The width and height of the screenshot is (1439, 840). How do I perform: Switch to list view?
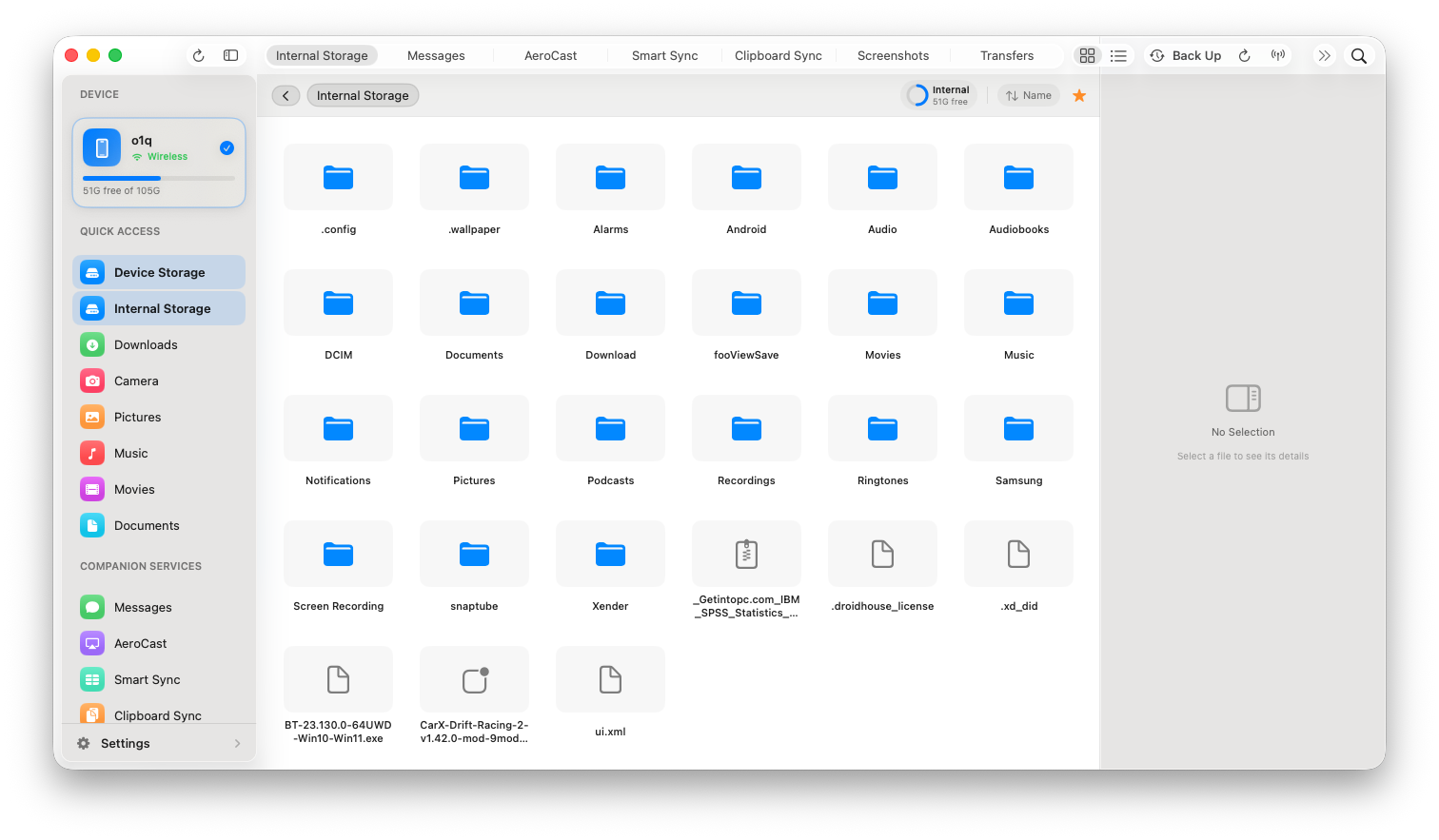coord(1118,56)
